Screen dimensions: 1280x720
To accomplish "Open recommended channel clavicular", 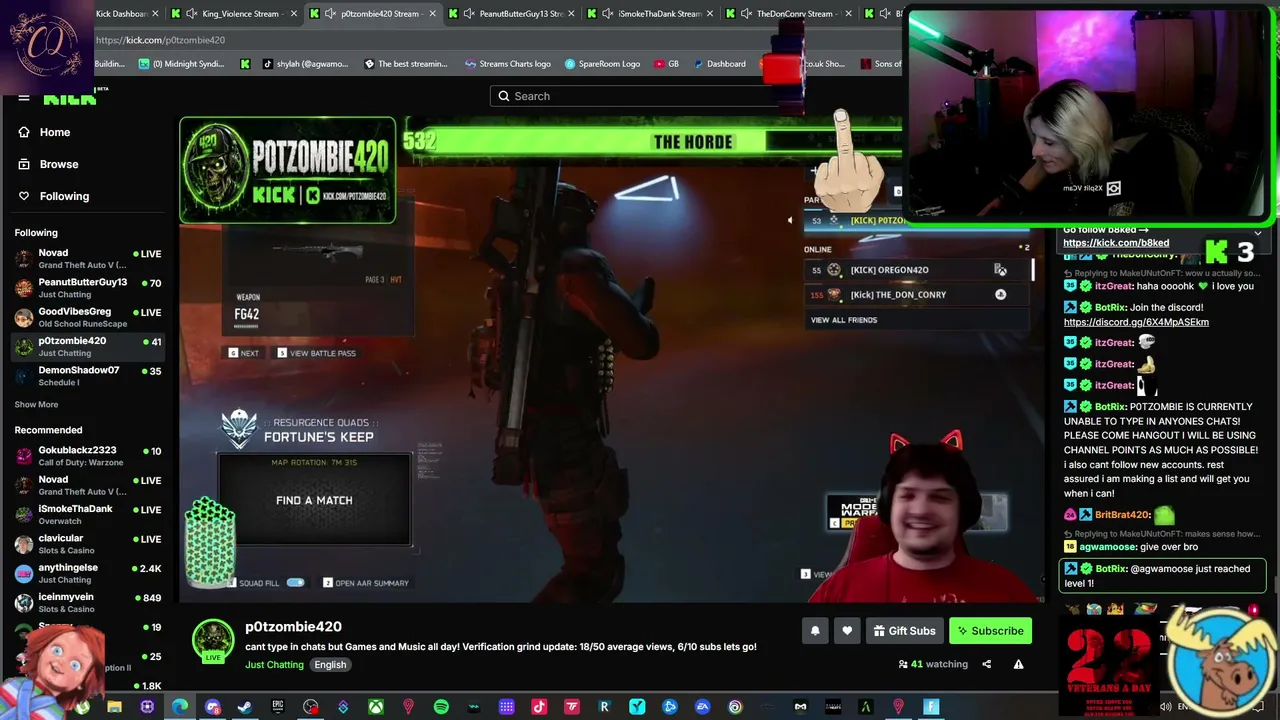I will 88,544.
